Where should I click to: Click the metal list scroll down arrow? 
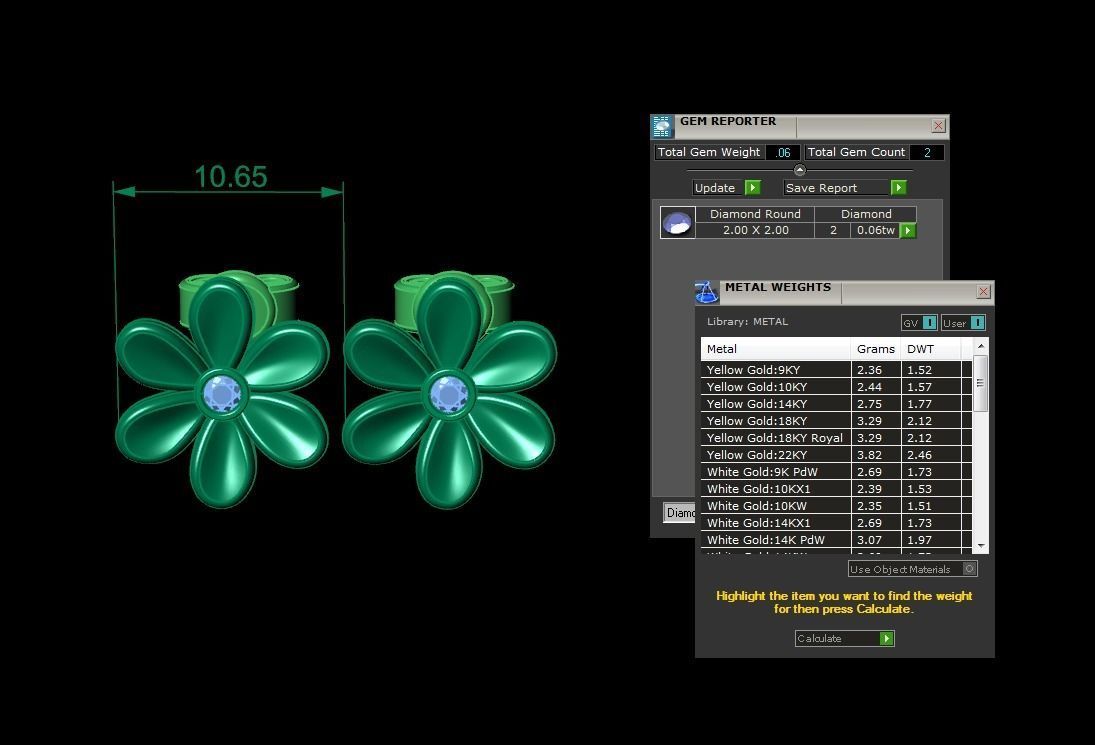(x=980, y=546)
